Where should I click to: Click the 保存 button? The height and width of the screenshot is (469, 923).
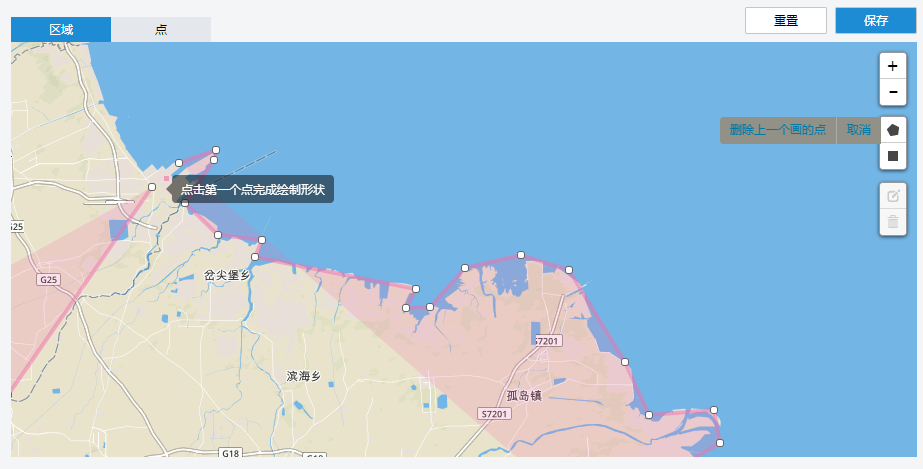[x=875, y=21]
